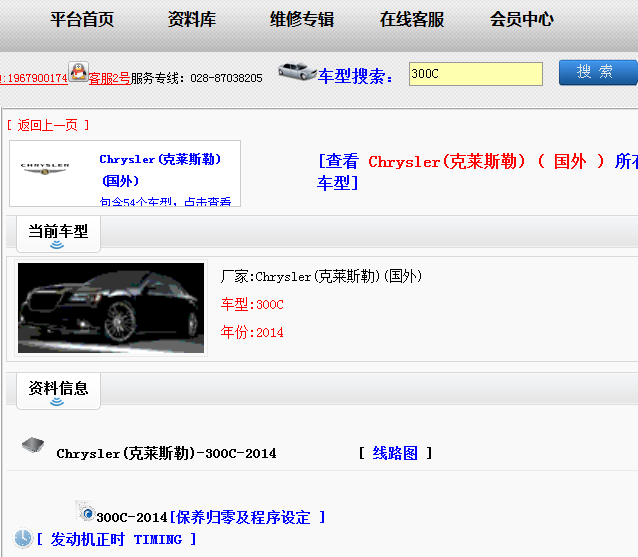Click the gray box icon beside Chrysler-300C-2014
638x557 pixels.
[x=33, y=445]
